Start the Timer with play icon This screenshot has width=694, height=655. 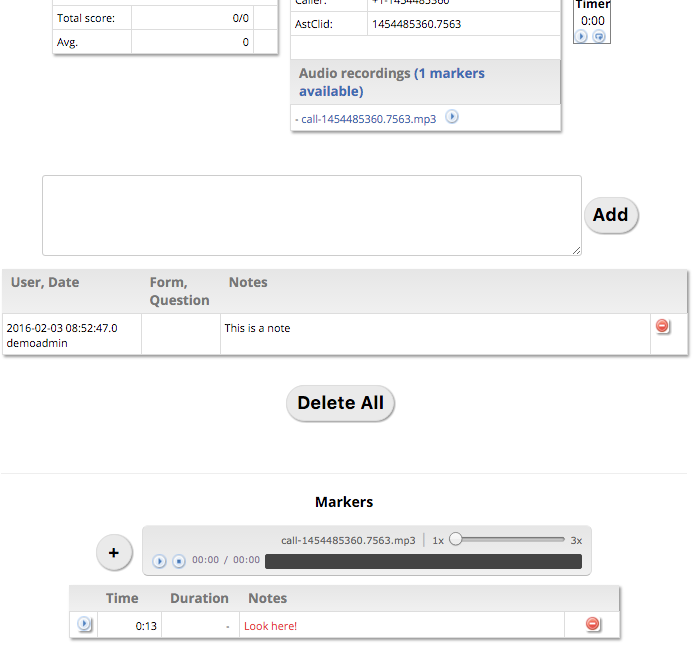click(x=581, y=36)
